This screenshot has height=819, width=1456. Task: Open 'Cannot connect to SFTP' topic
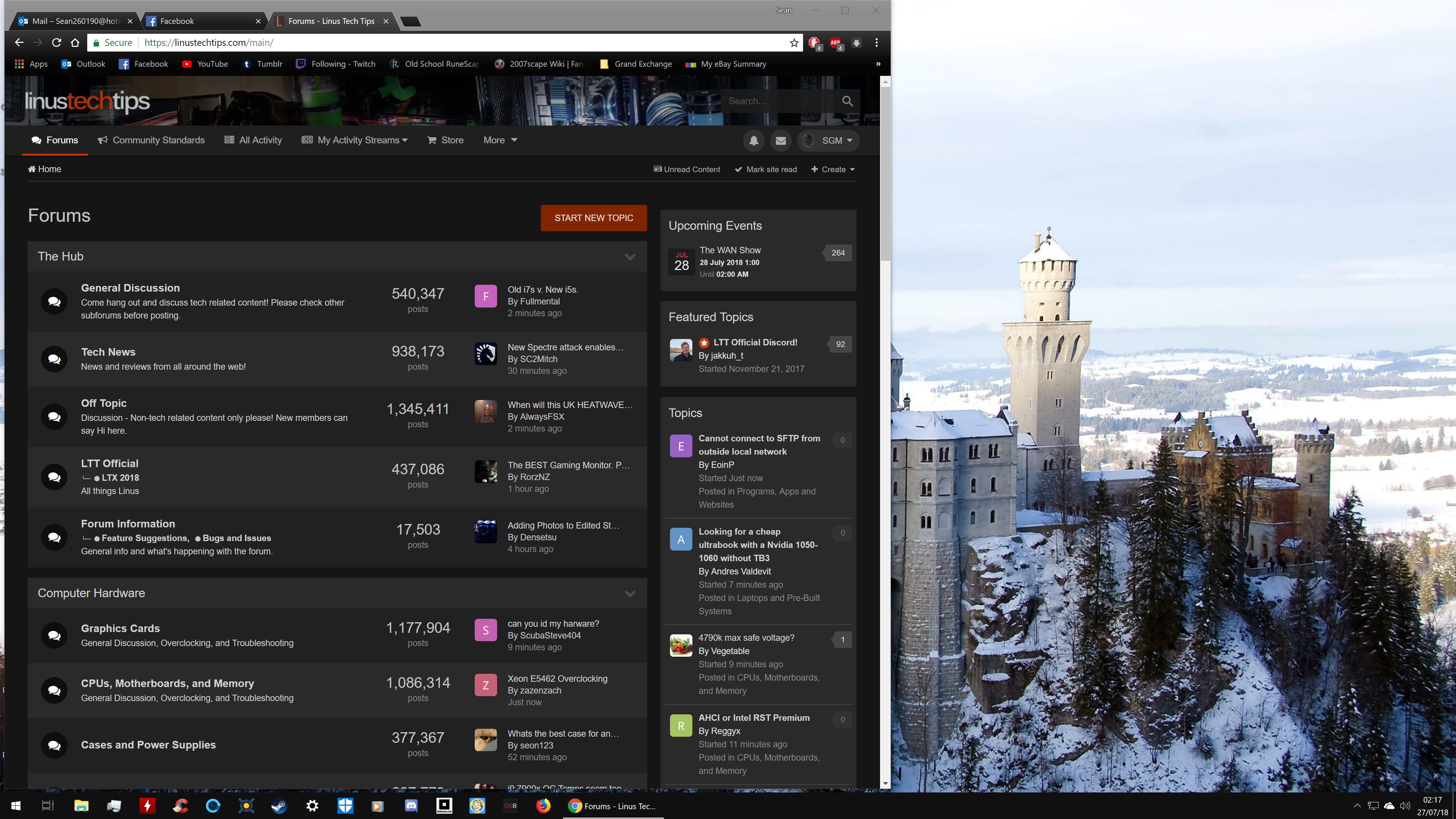pyautogui.click(x=759, y=445)
